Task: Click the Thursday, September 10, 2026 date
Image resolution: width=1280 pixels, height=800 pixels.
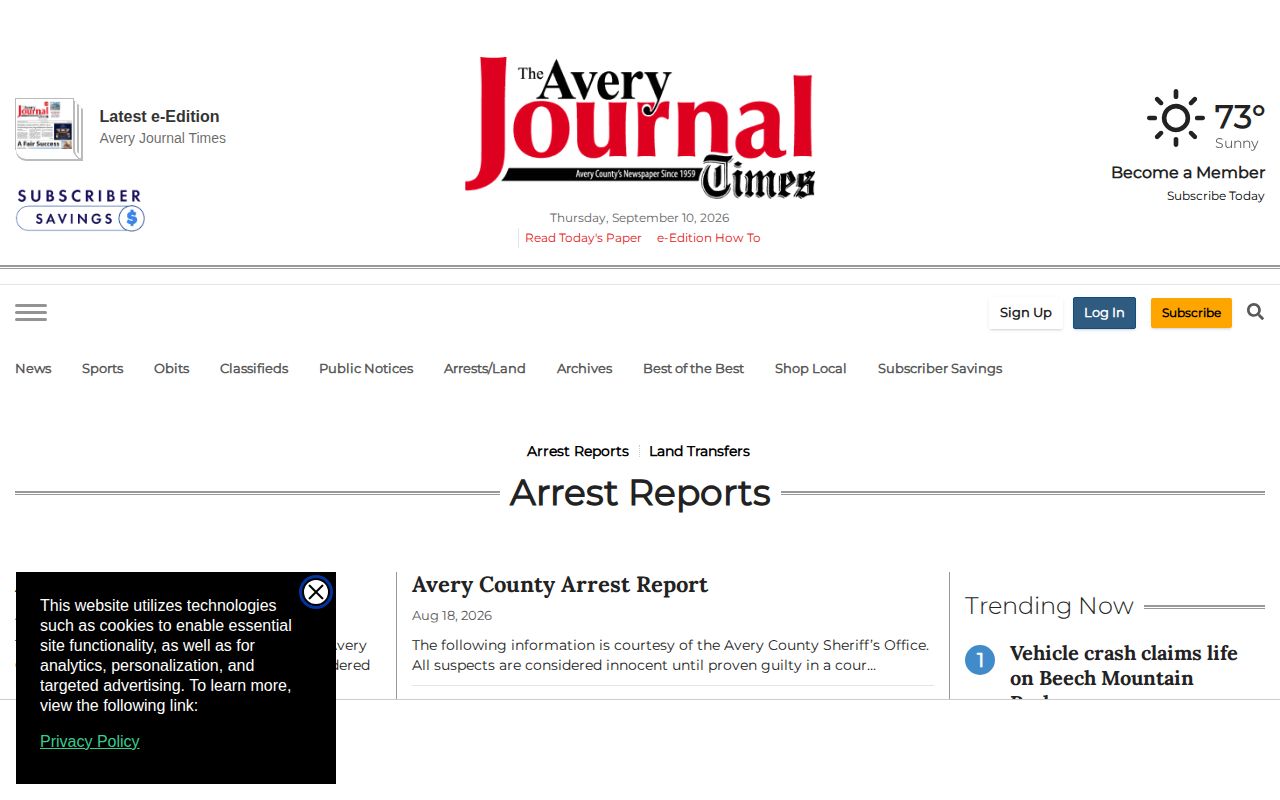Action: tap(640, 218)
